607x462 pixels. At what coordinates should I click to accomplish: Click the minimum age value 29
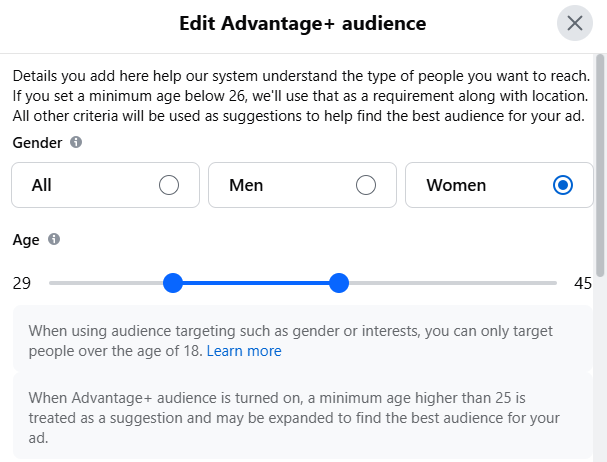22,283
